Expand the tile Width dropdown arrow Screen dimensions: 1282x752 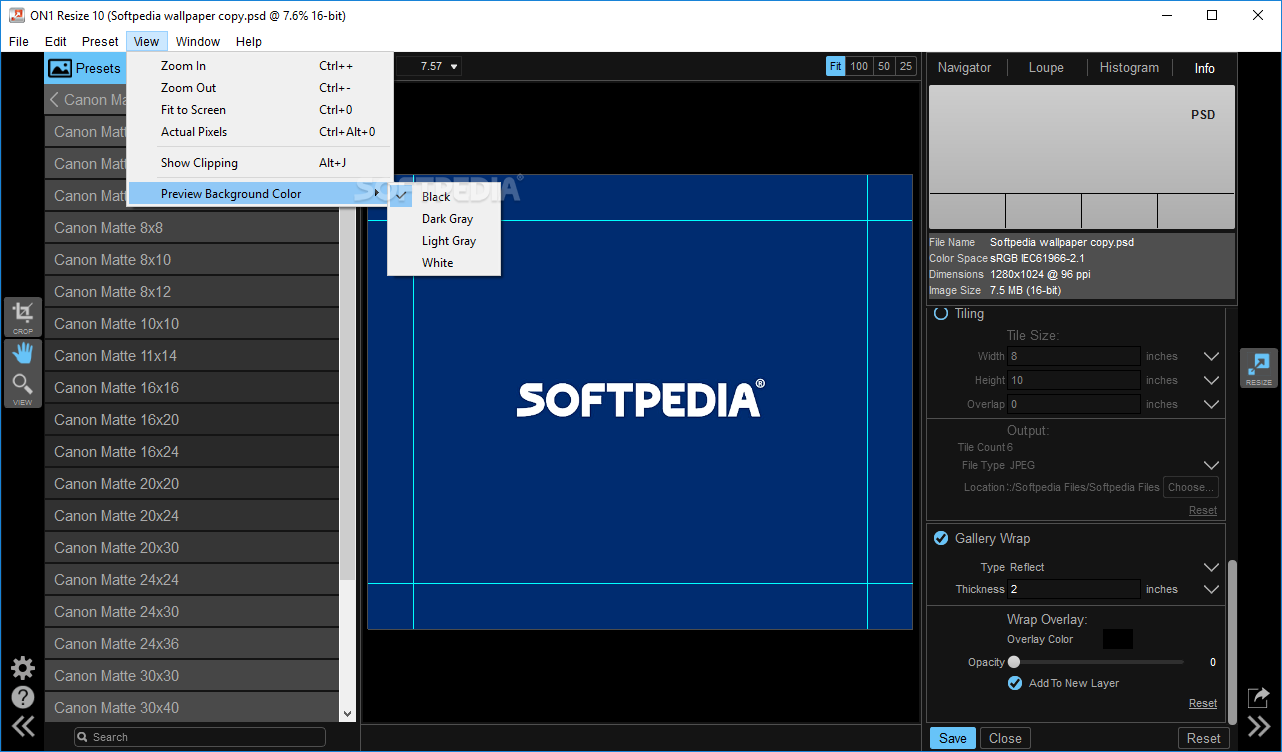(x=1211, y=356)
